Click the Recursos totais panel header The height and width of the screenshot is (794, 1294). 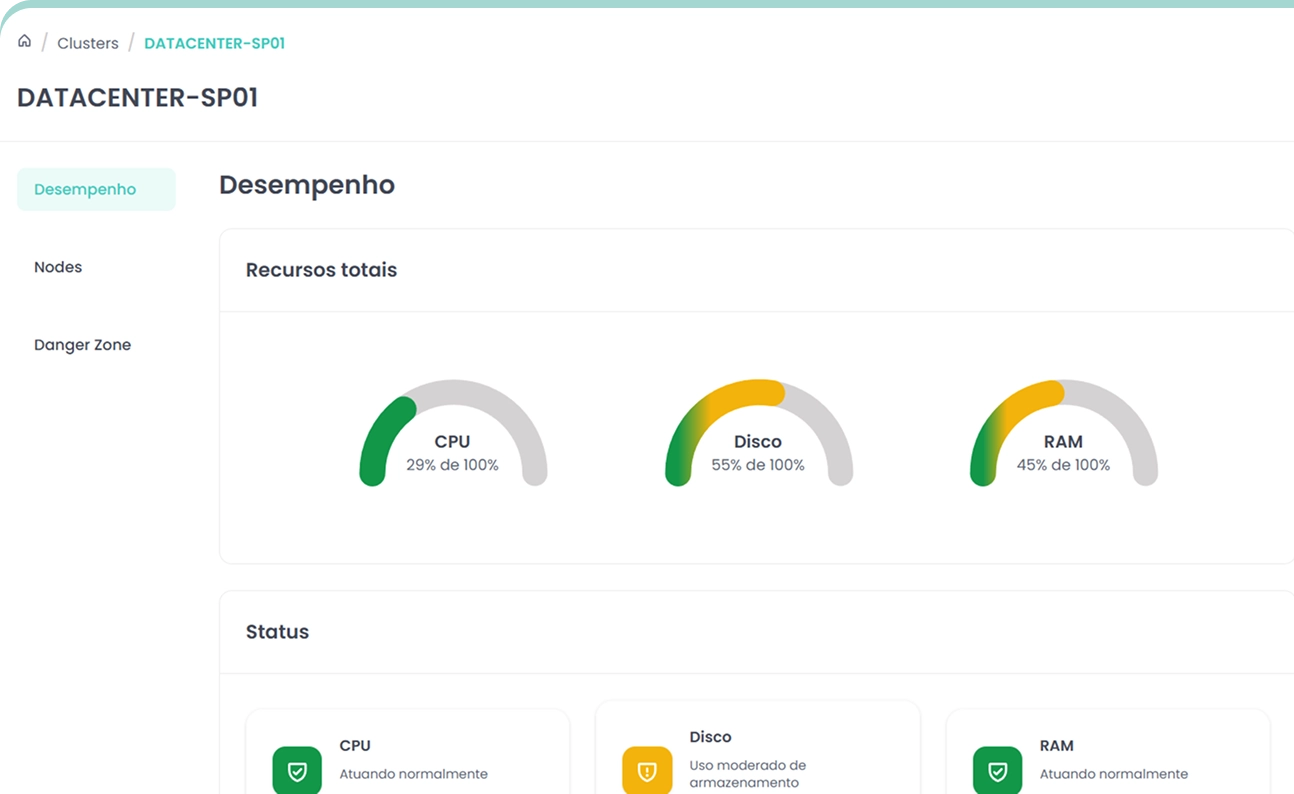(x=321, y=270)
